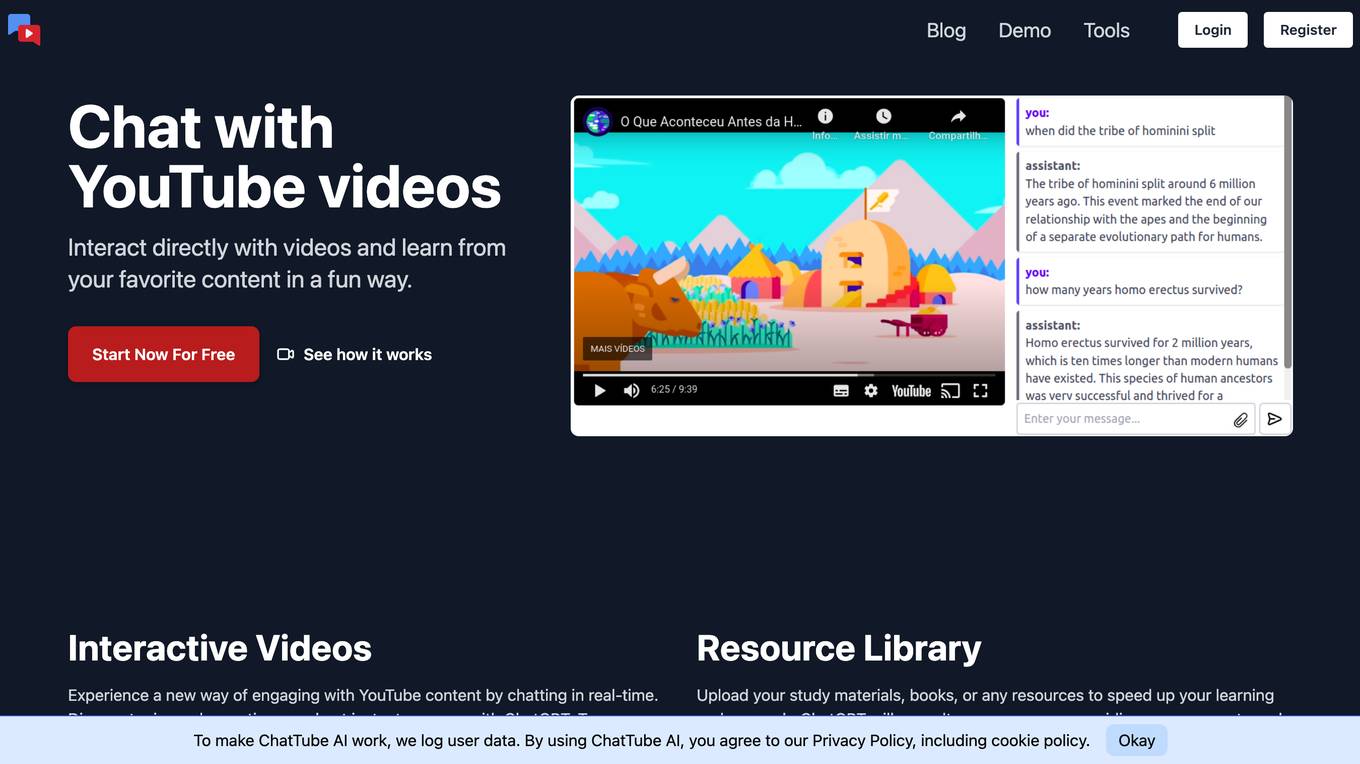Click message 'when did the tribe of hominini split'
Screen dimensions: 1360x764
(x=1120, y=131)
